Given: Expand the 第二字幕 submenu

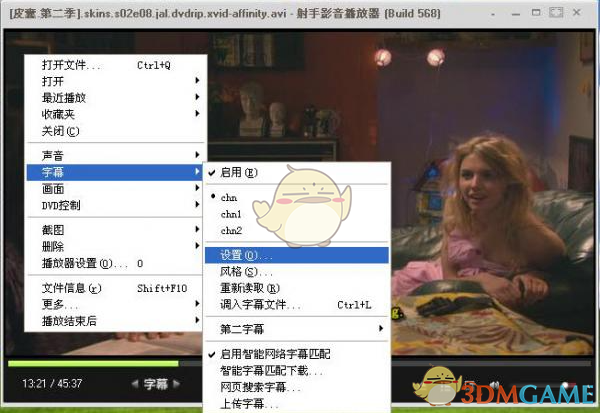Looking at the screenshot, I should [297, 329].
